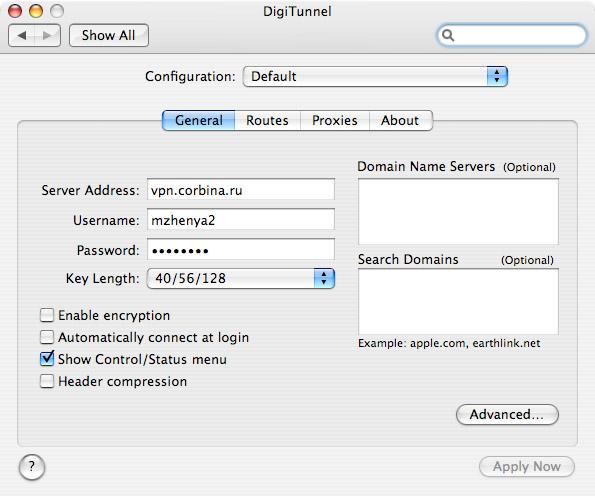Expand the Key Length dropdown
Image resolution: width=595 pixels, height=496 pixels.
(x=241, y=279)
